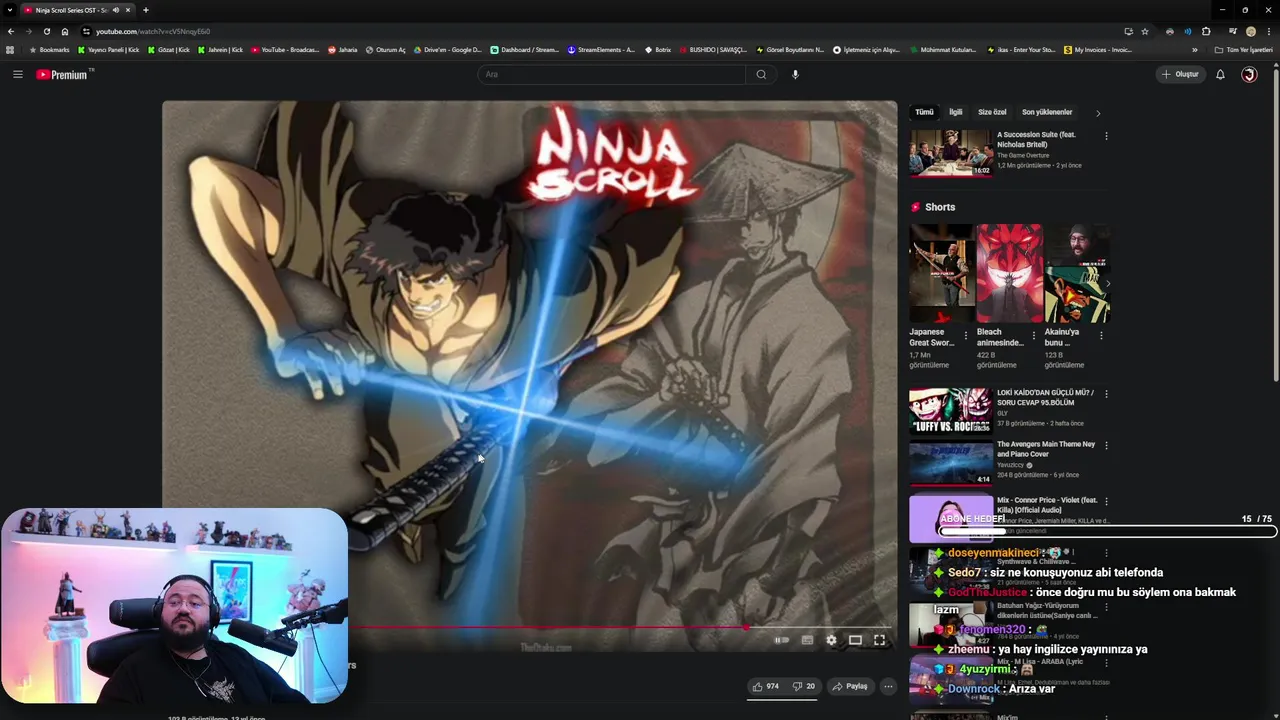Open Drive'ım Google Drive bookmark

coord(448,50)
